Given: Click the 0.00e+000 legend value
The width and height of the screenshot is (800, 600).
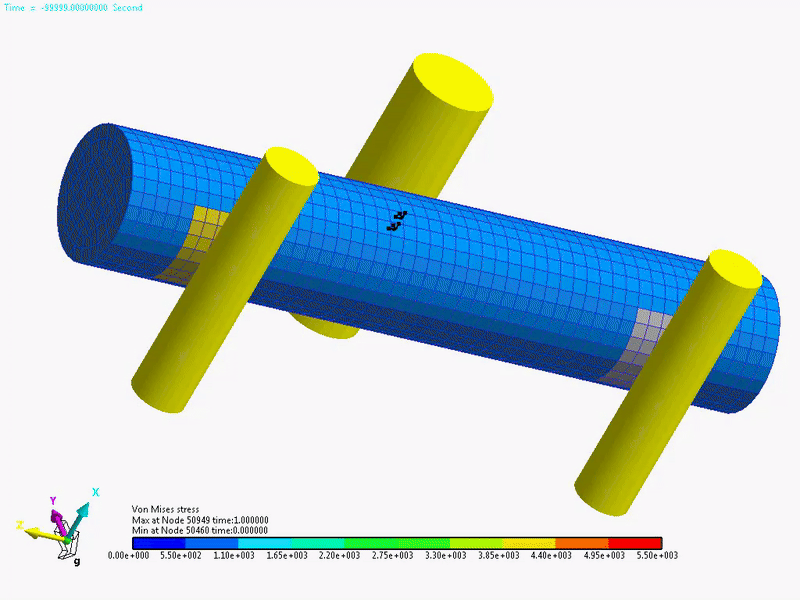Looking at the screenshot, I should click(129, 555).
